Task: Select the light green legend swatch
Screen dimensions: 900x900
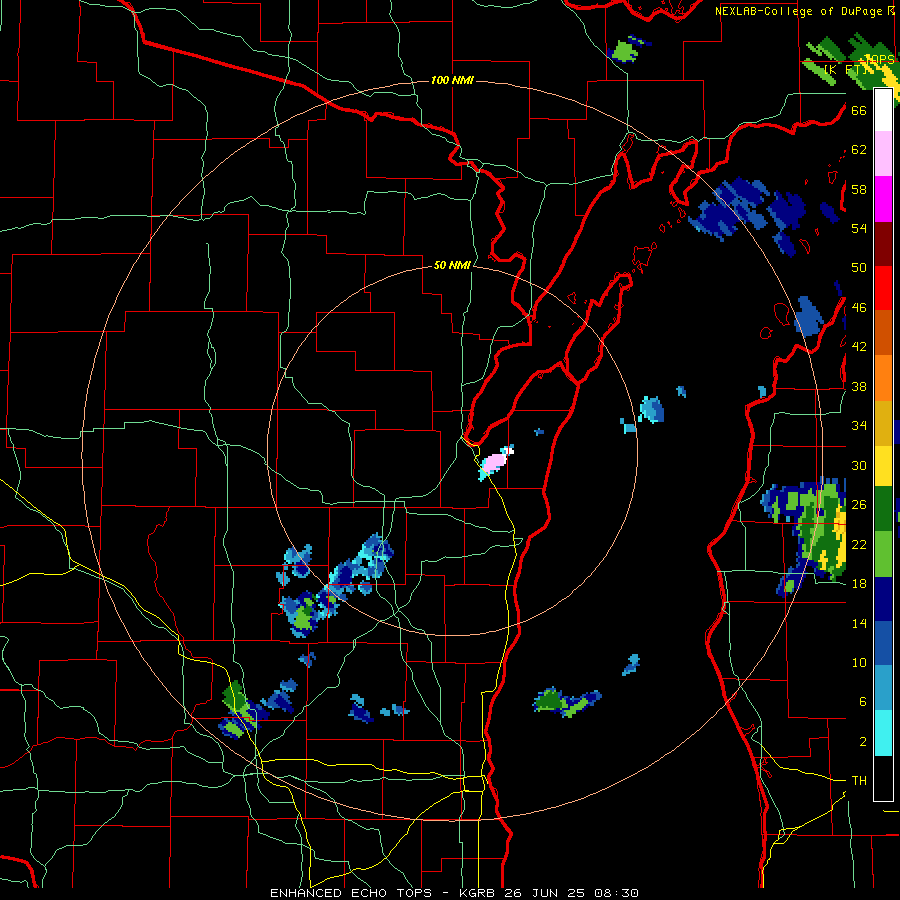Action: click(883, 554)
